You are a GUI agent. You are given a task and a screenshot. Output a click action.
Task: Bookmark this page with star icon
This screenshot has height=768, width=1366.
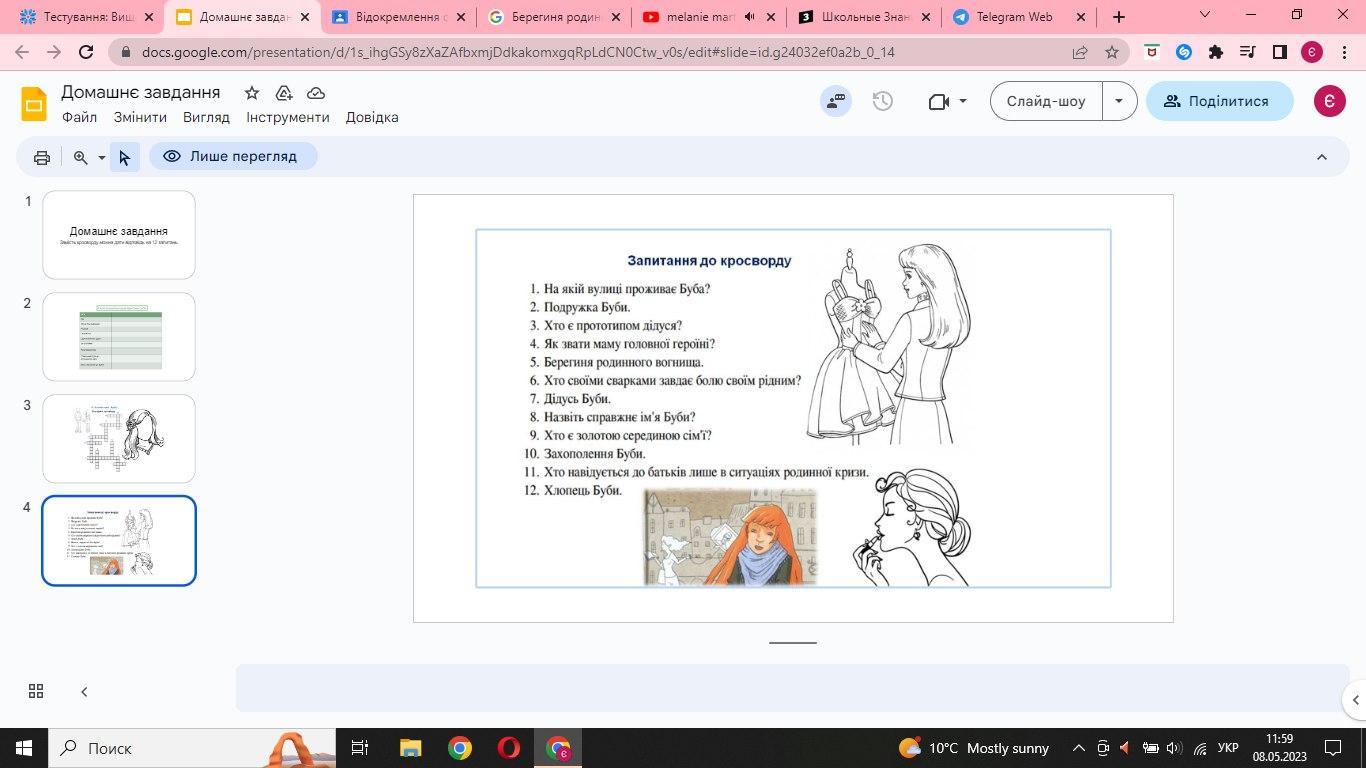1112,52
